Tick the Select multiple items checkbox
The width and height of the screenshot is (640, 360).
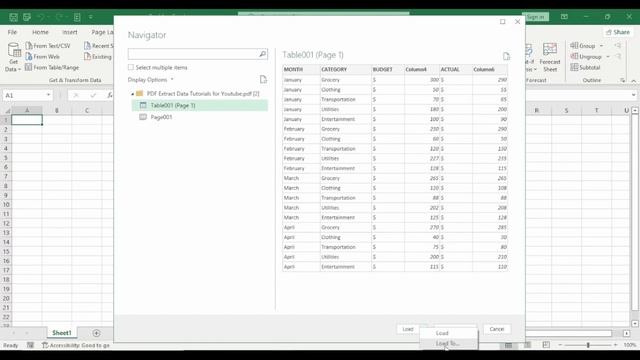(x=131, y=67)
